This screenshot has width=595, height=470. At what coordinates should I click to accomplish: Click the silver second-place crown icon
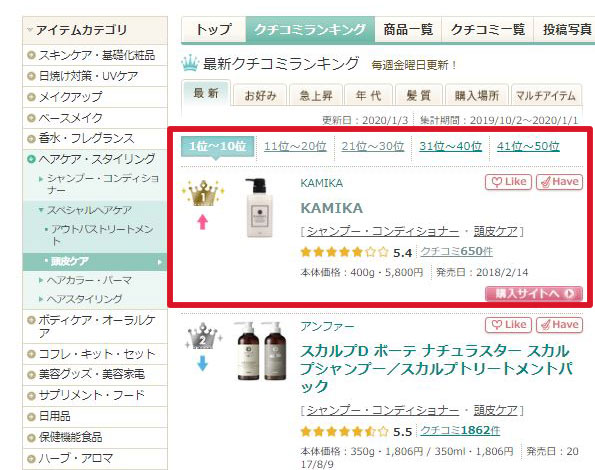[x=203, y=336]
